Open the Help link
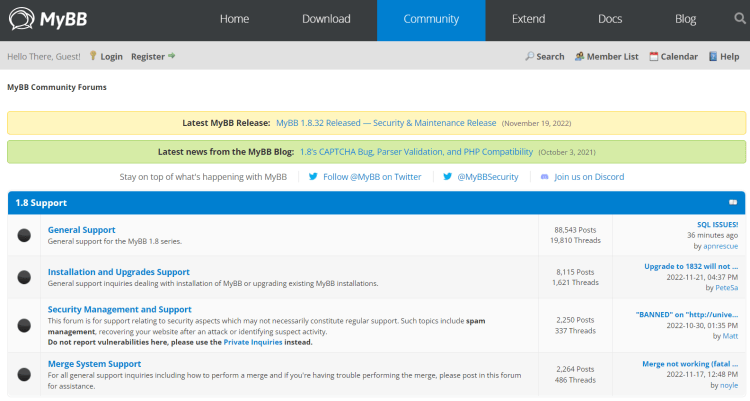Image resolution: width=750 pixels, height=401 pixels. (x=729, y=56)
